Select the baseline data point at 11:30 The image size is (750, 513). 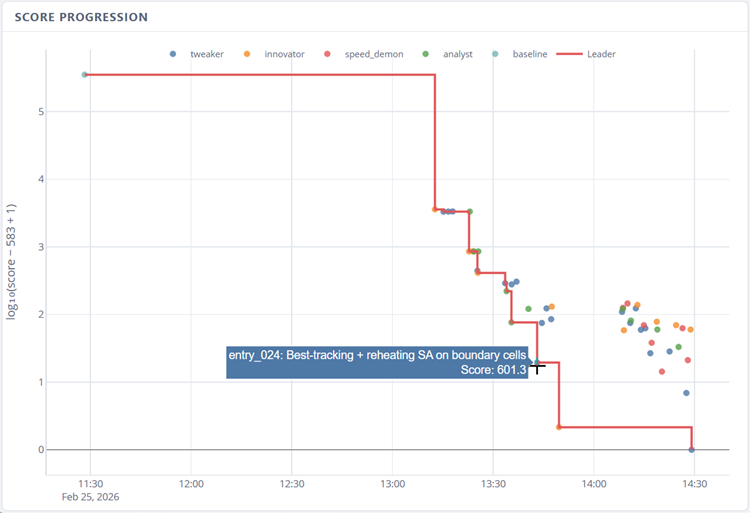coord(85,75)
